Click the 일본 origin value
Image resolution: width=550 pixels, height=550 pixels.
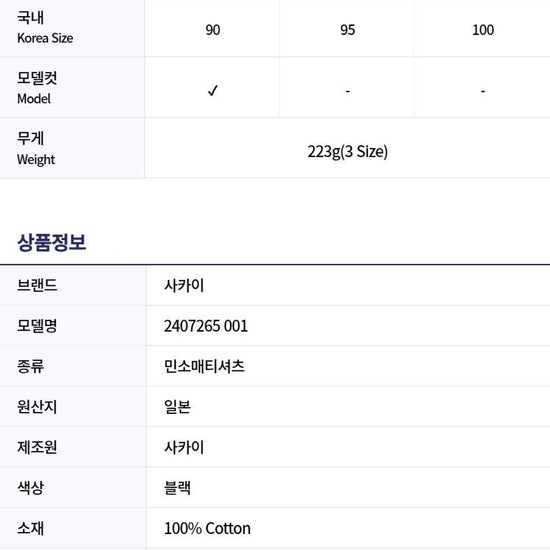177,407
